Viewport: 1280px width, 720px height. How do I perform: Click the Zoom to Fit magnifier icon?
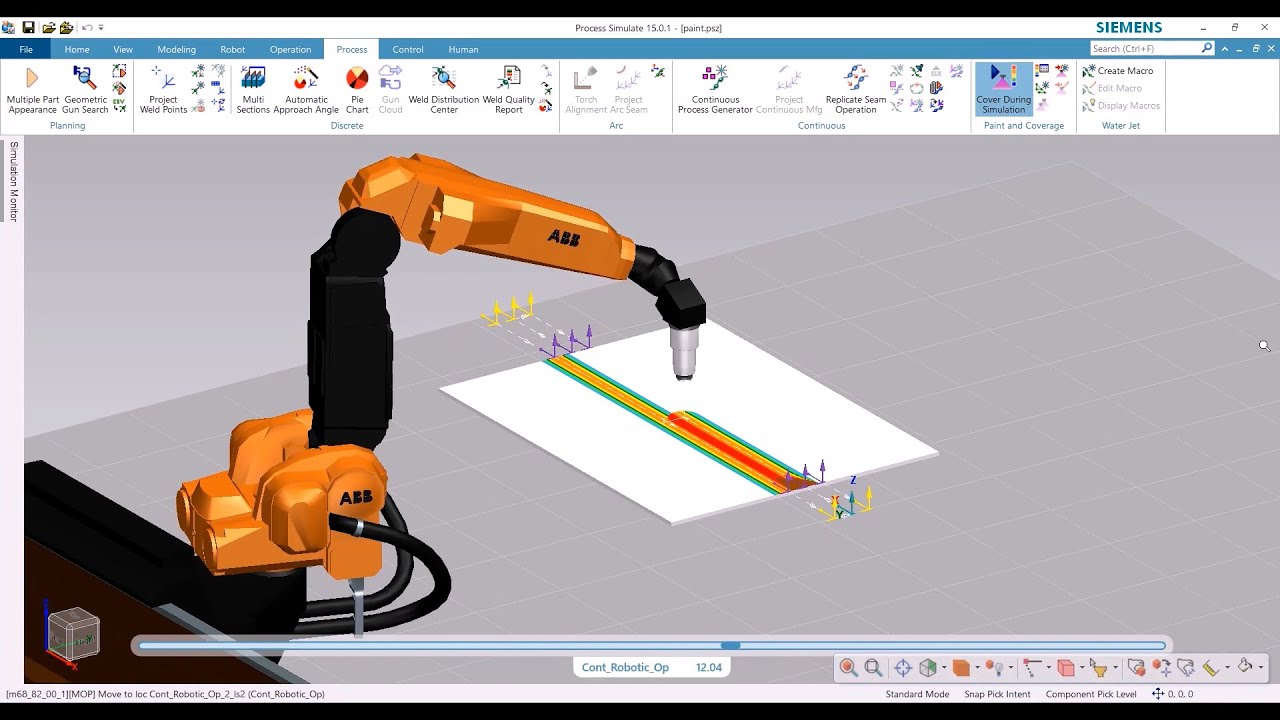873,667
